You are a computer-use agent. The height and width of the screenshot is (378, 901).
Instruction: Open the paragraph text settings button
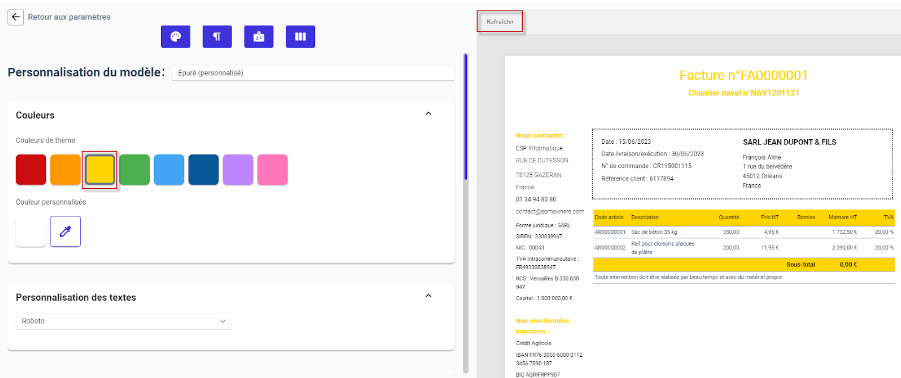pos(217,36)
